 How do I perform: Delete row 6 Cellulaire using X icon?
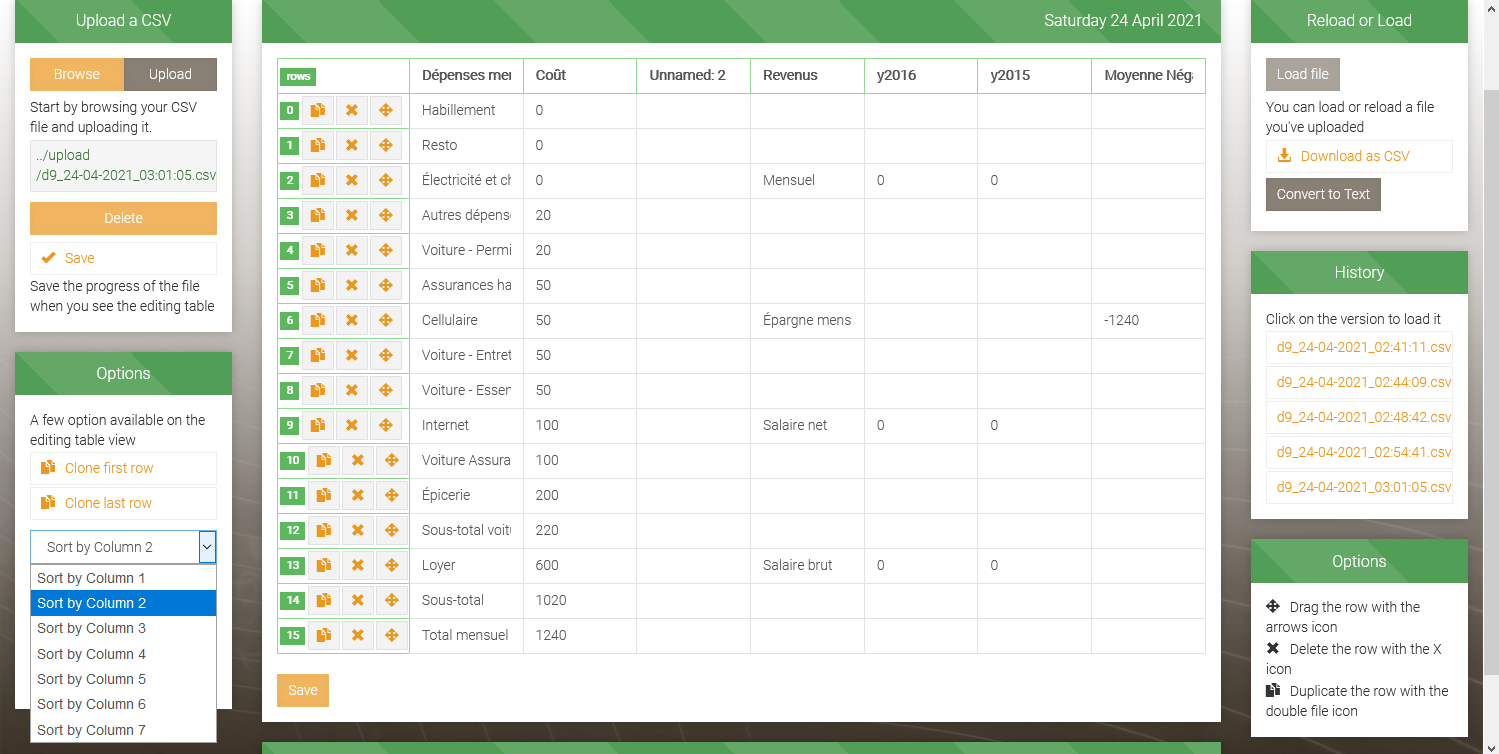click(351, 321)
